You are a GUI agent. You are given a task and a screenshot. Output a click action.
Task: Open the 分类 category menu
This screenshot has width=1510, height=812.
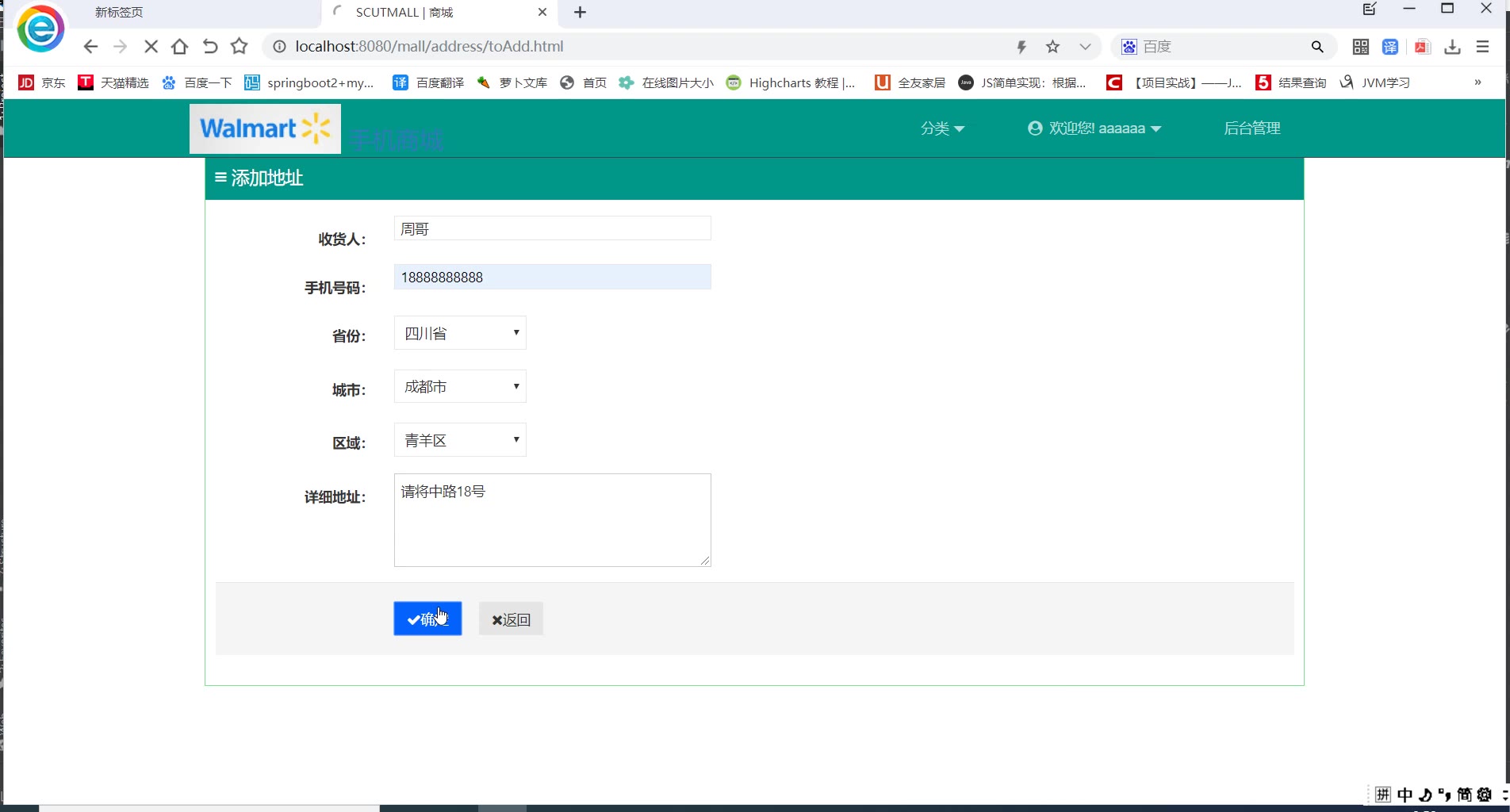[x=942, y=128]
